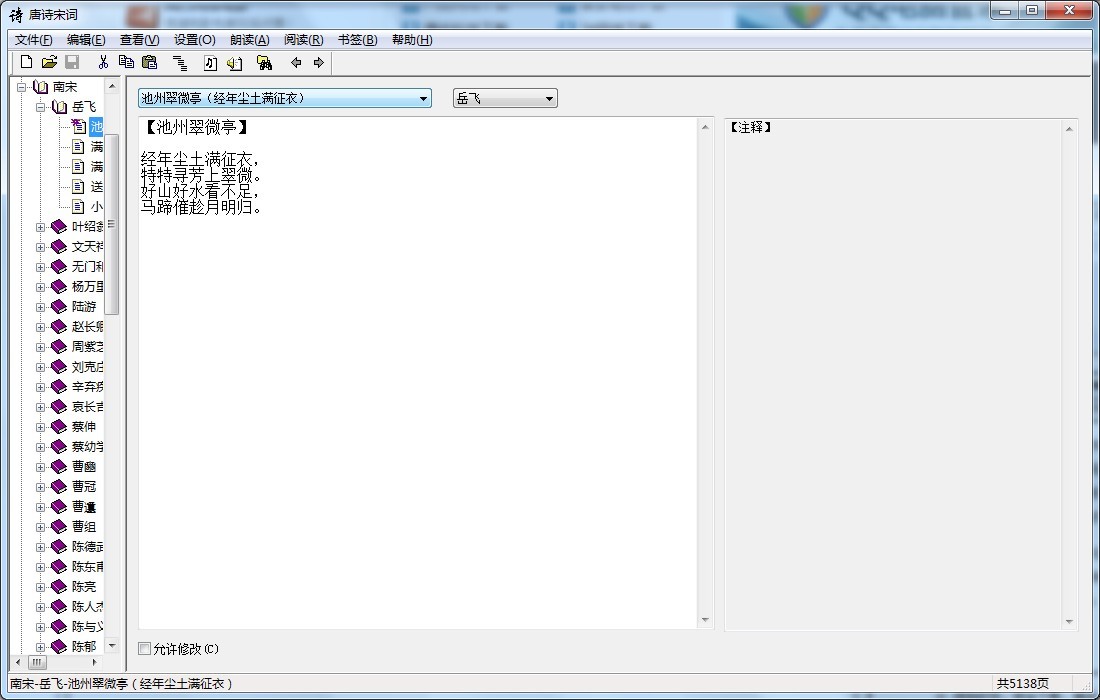Click the music note toolbar icon

(210, 63)
